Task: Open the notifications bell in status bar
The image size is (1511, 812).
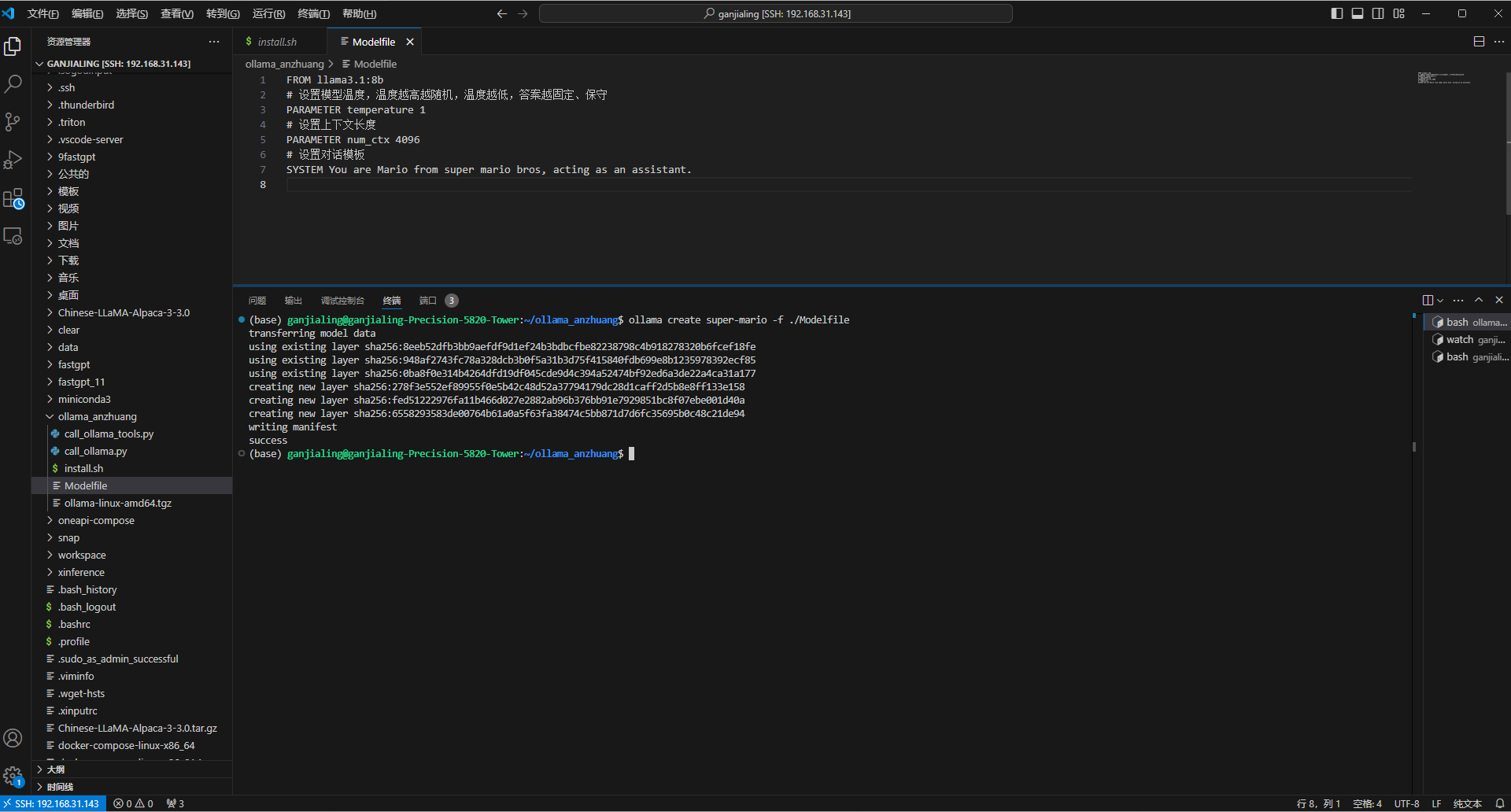Action: pyautogui.click(x=1499, y=803)
